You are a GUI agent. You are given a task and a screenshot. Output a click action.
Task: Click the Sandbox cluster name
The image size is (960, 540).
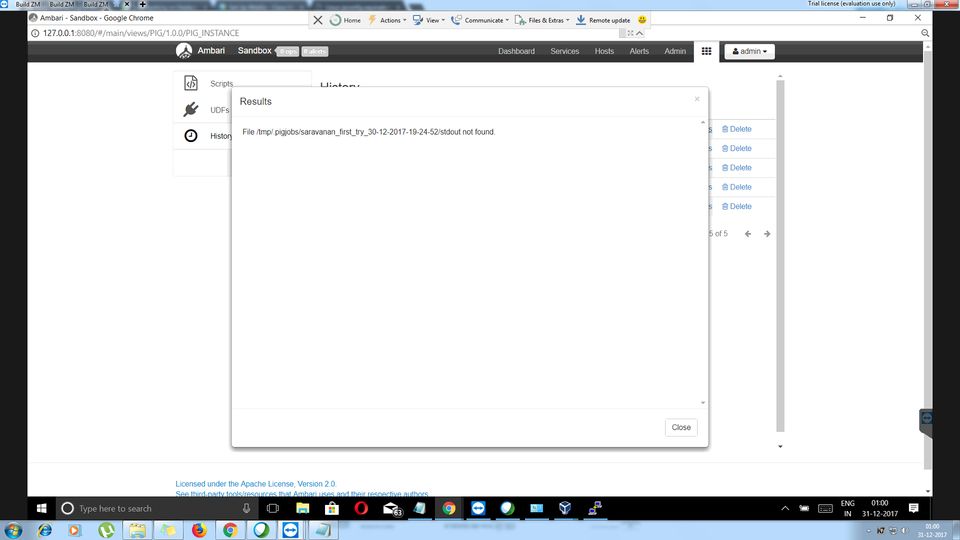coord(254,51)
